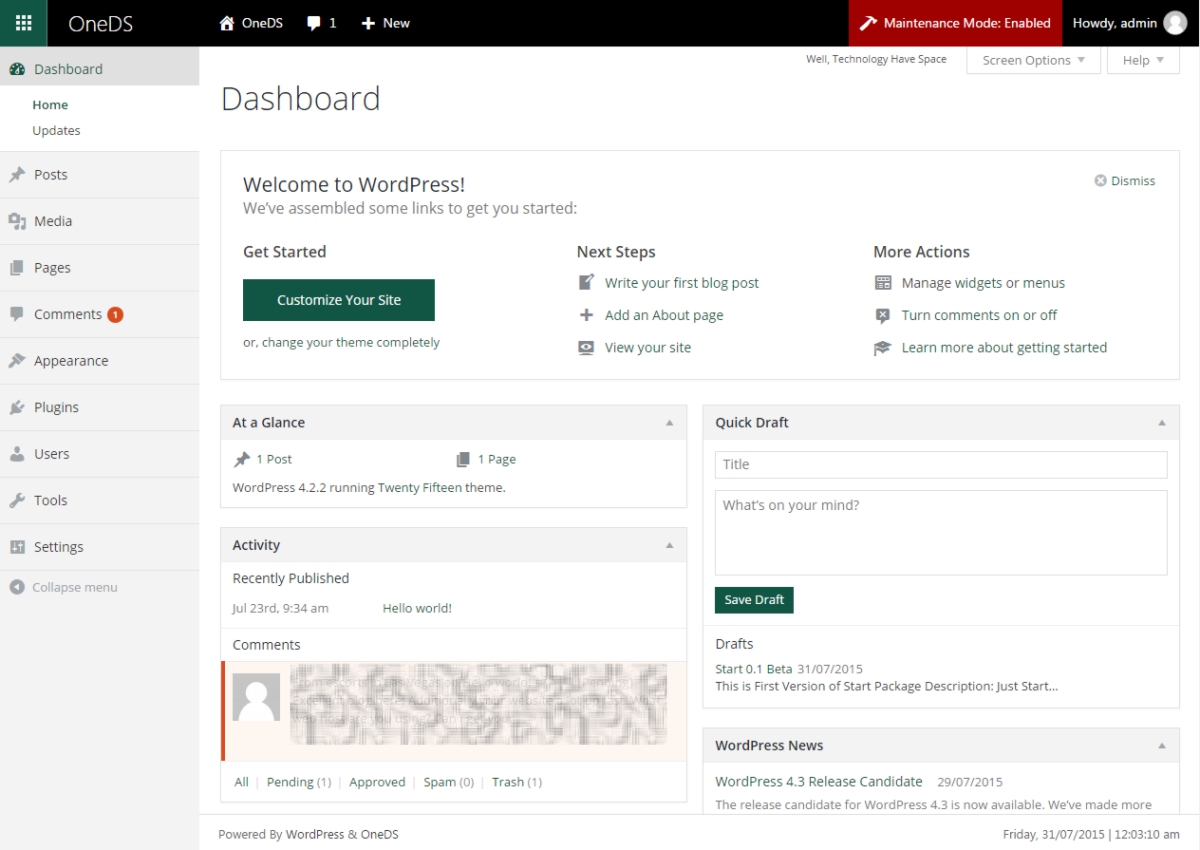The image size is (1200, 850).
Task: Collapse the sidebar menu
Action: [x=64, y=588]
